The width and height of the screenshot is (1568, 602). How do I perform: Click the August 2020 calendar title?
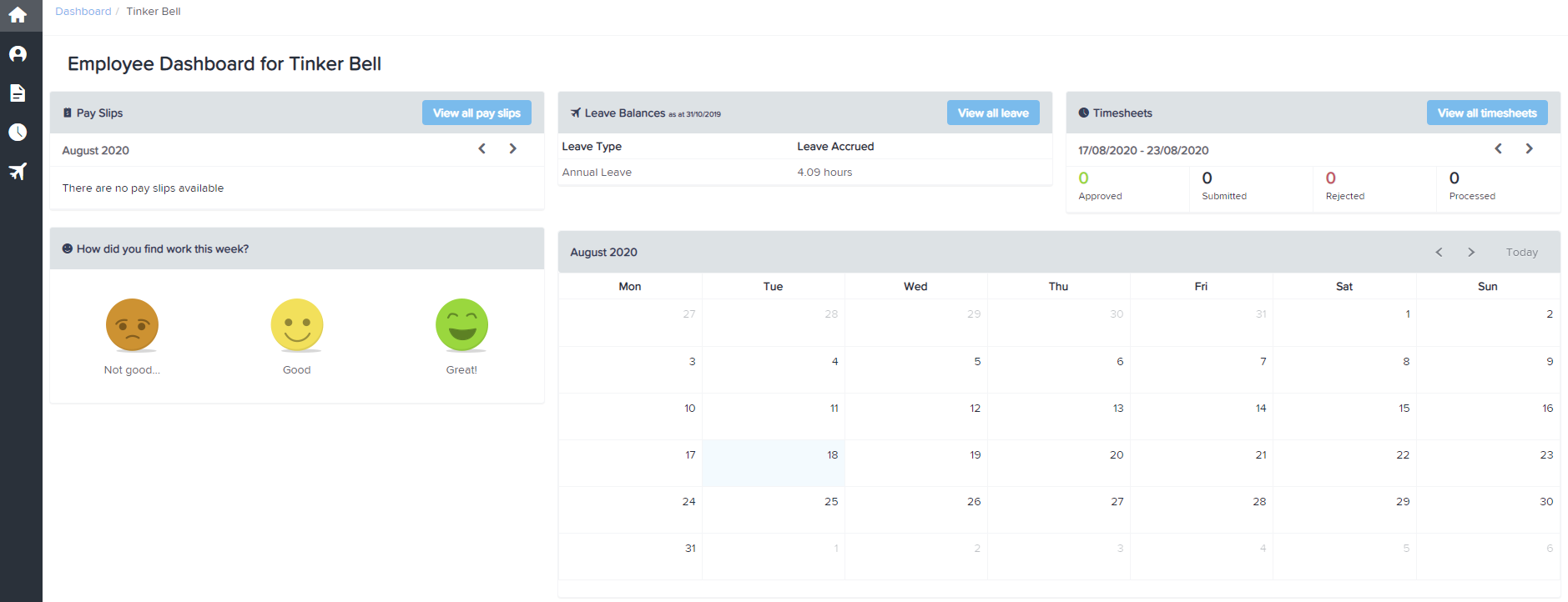coord(603,252)
